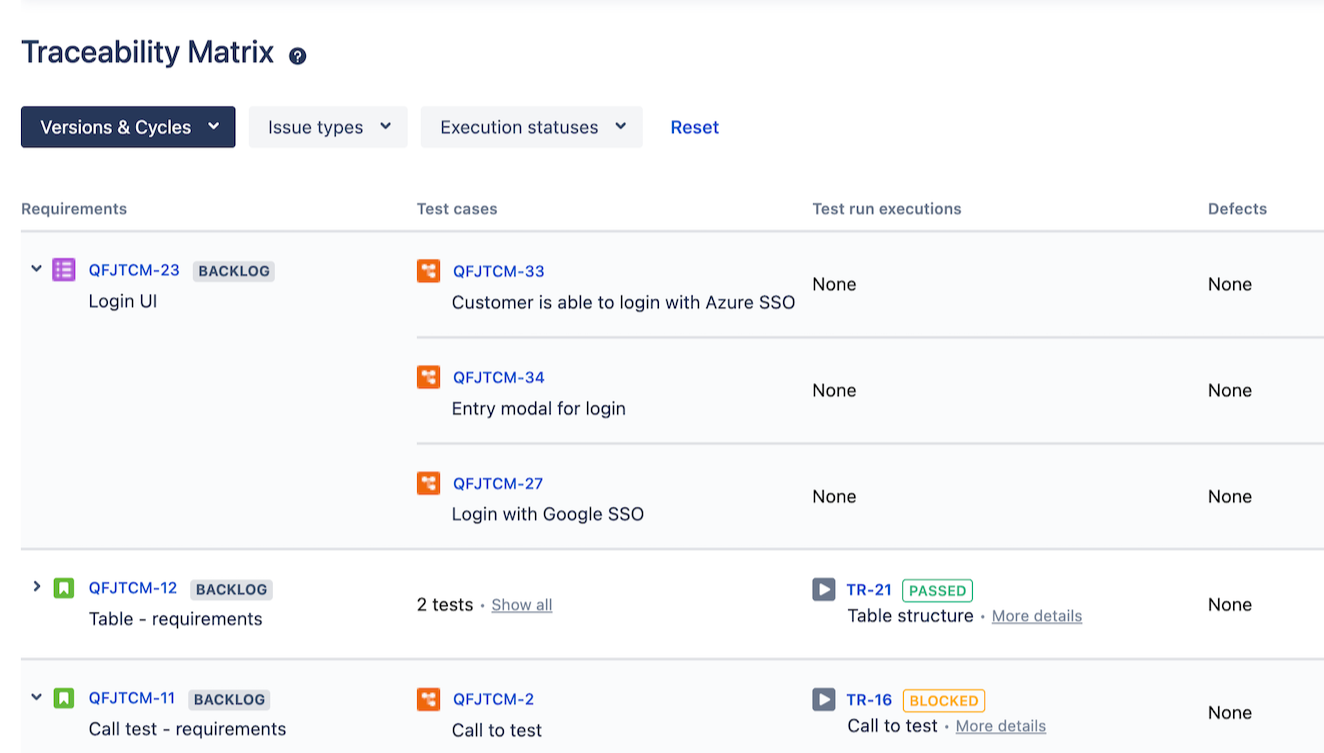Click the test case icon next to QFJTCM-2
Viewport: 1324px width, 753px height.
[x=428, y=699]
